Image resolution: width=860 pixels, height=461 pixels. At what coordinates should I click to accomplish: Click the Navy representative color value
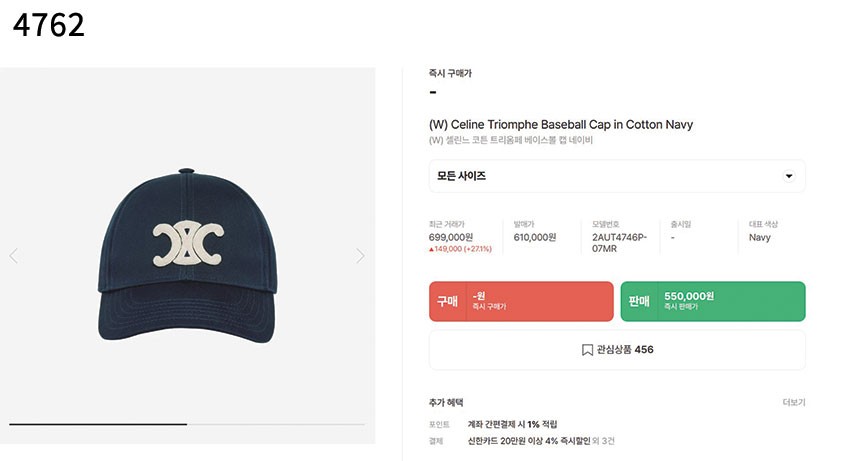[x=760, y=237]
